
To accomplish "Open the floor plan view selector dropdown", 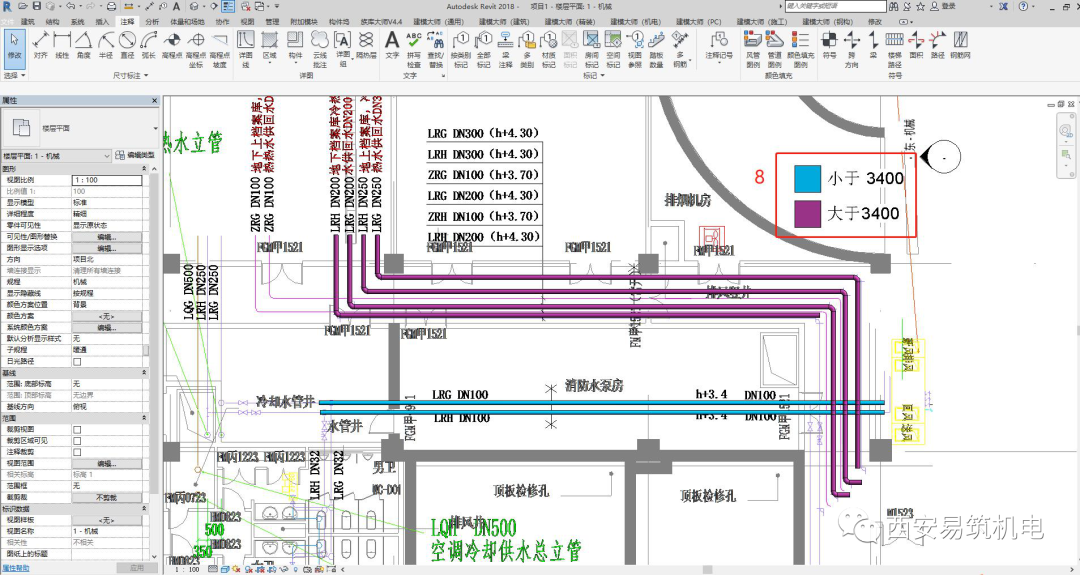I will [56, 156].
